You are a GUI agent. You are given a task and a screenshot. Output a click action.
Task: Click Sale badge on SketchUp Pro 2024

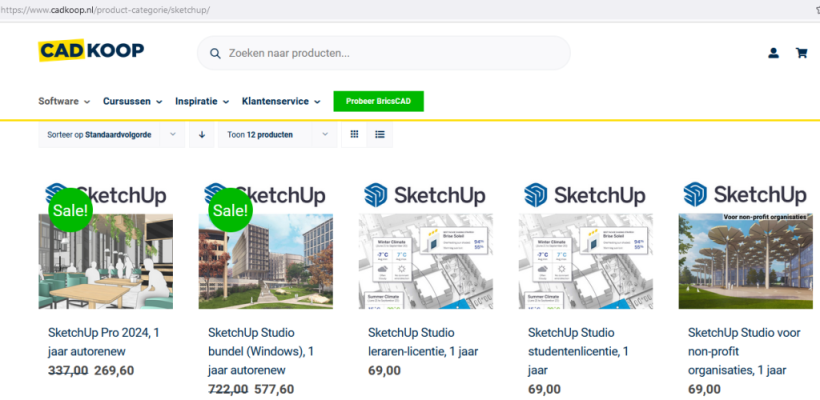pyautogui.click(x=71, y=210)
